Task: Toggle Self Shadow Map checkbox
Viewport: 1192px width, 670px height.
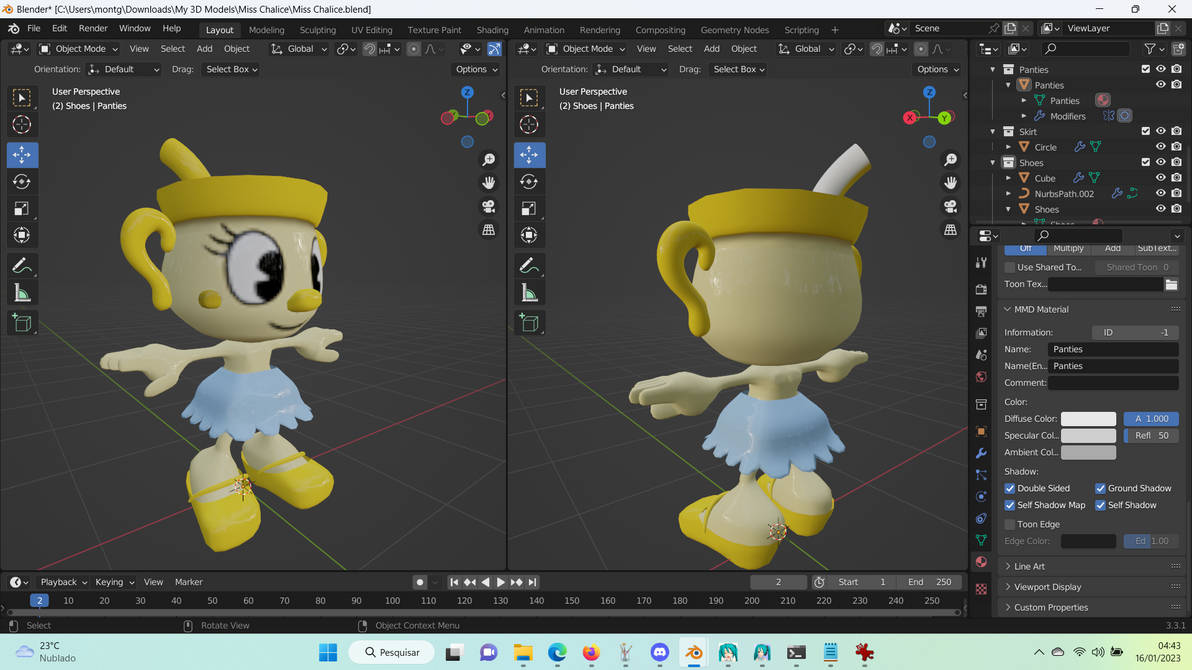Action: pyautogui.click(x=1010, y=505)
